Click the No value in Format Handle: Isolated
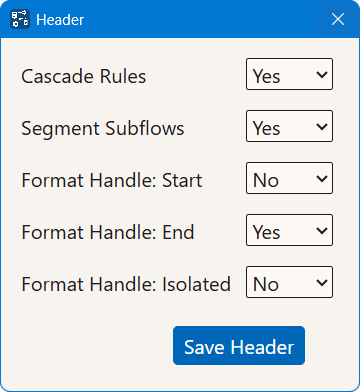Screen dimensions: 360x392 coord(266,284)
